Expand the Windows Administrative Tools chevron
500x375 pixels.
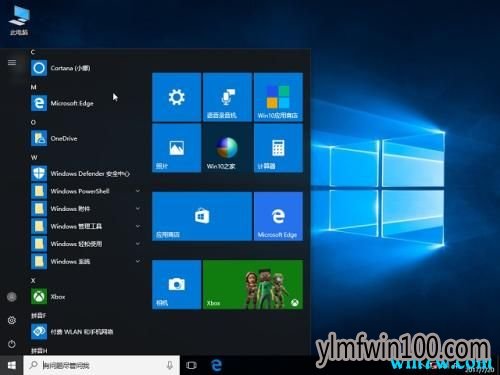click(138, 226)
